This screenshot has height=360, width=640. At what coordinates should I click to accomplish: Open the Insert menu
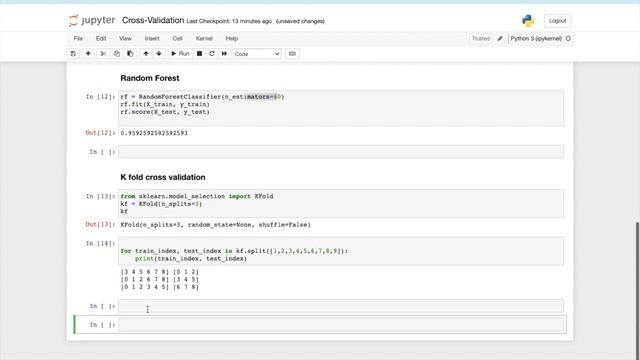click(x=152, y=38)
